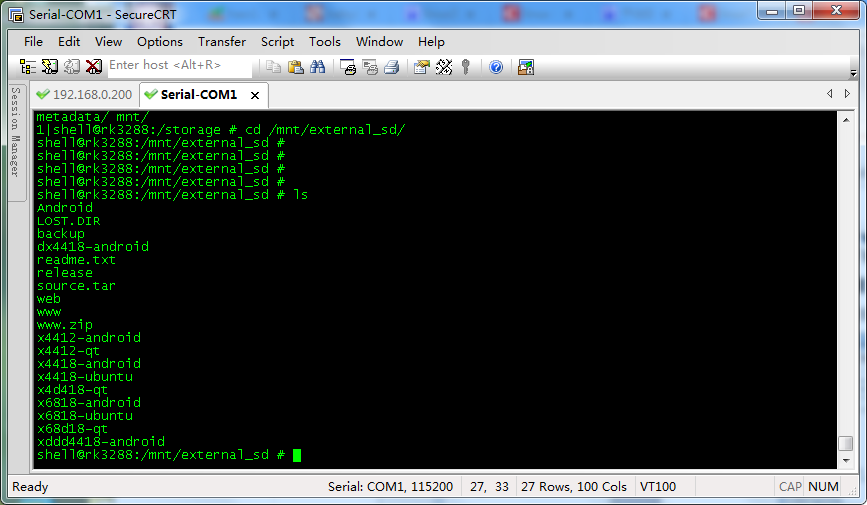
Task: Open the File menu
Action: pyautogui.click(x=33, y=41)
